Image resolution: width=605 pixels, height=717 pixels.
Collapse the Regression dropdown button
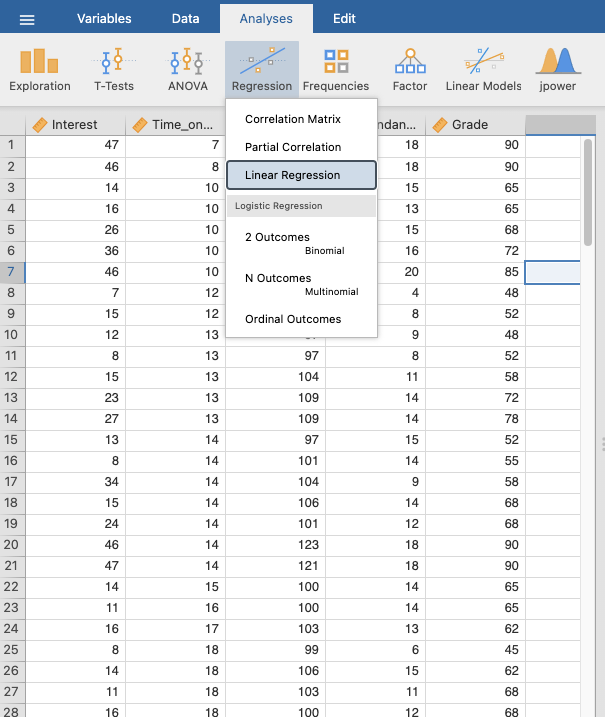tap(262, 69)
